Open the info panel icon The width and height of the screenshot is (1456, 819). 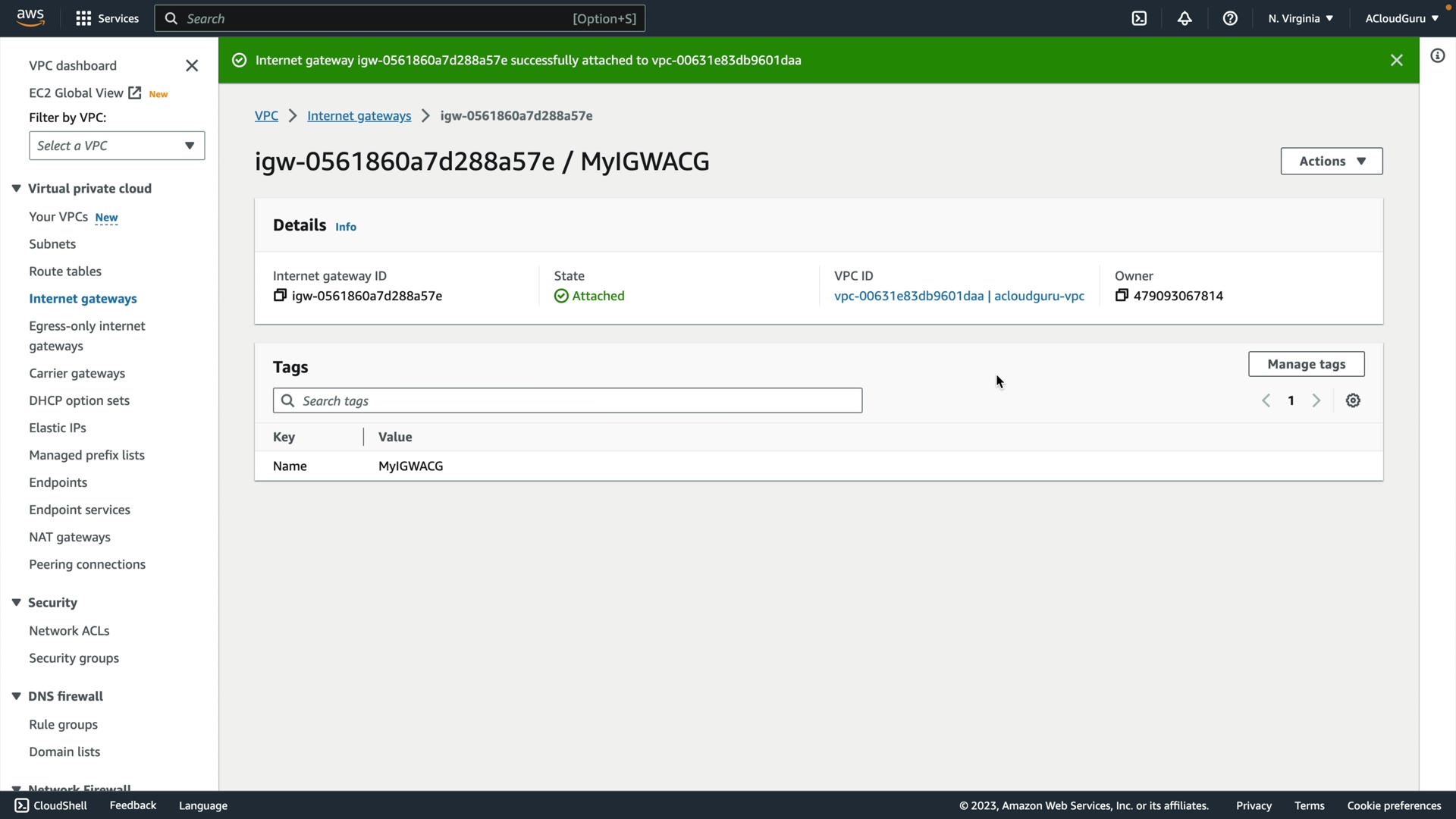(1437, 56)
